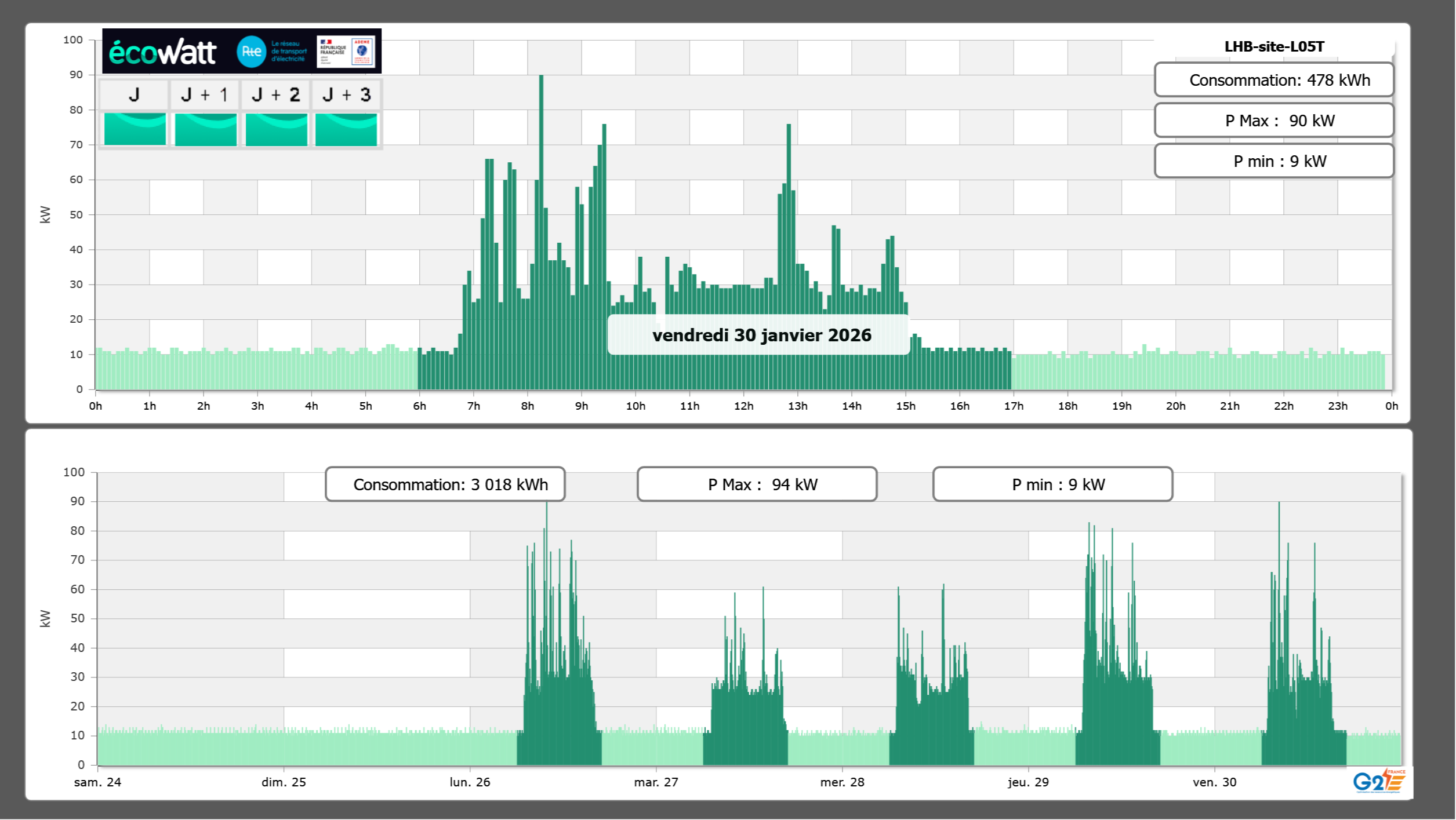Click the écoWatt logo
This screenshot has height=820, width=1456.
162,52
